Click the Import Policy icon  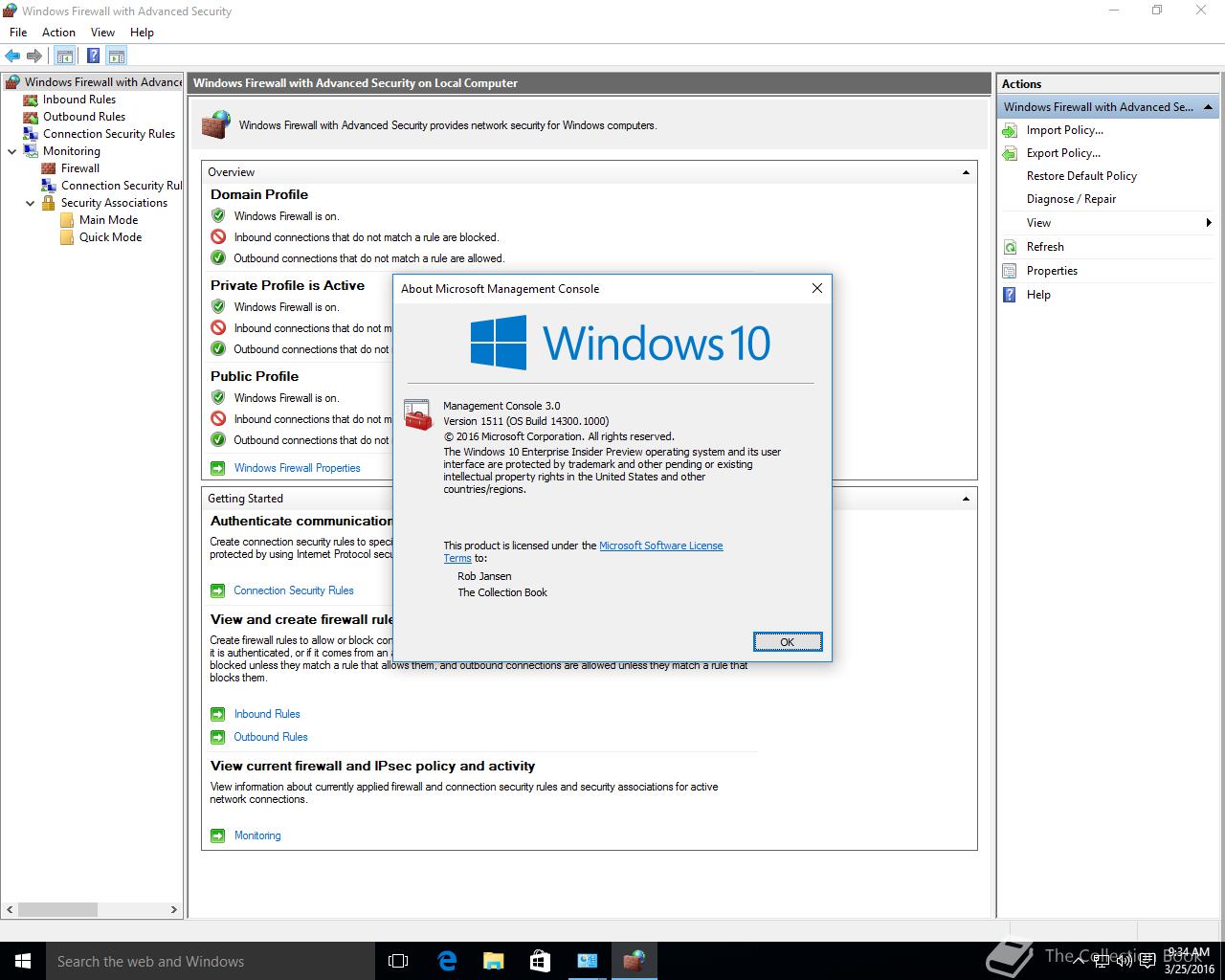click(1010, 130)
